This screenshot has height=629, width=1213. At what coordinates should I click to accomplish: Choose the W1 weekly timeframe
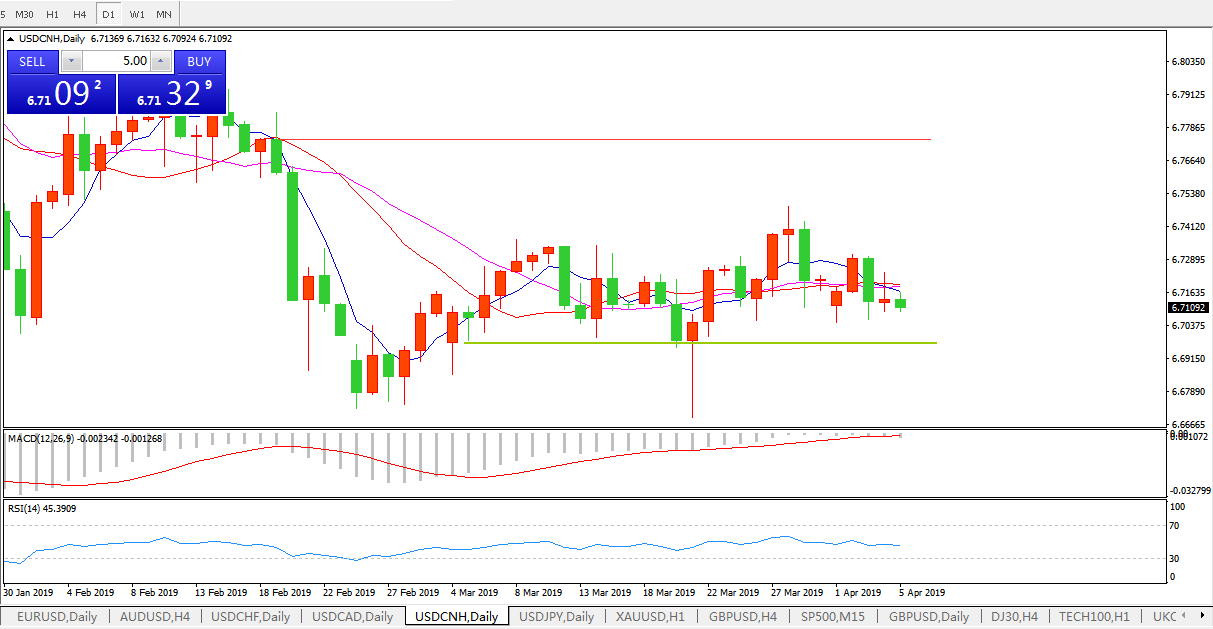coord(136,14)
